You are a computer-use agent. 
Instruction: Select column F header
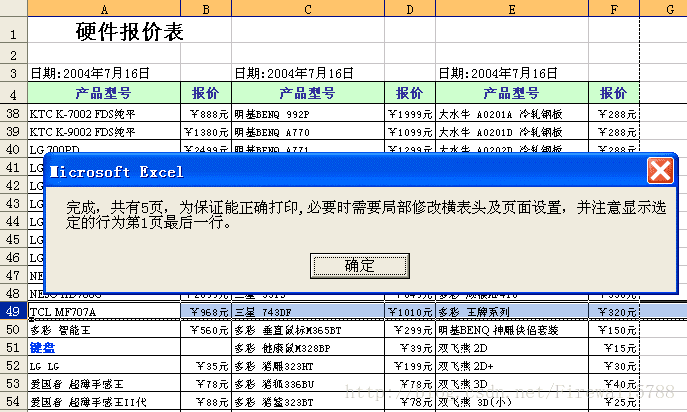614,9
